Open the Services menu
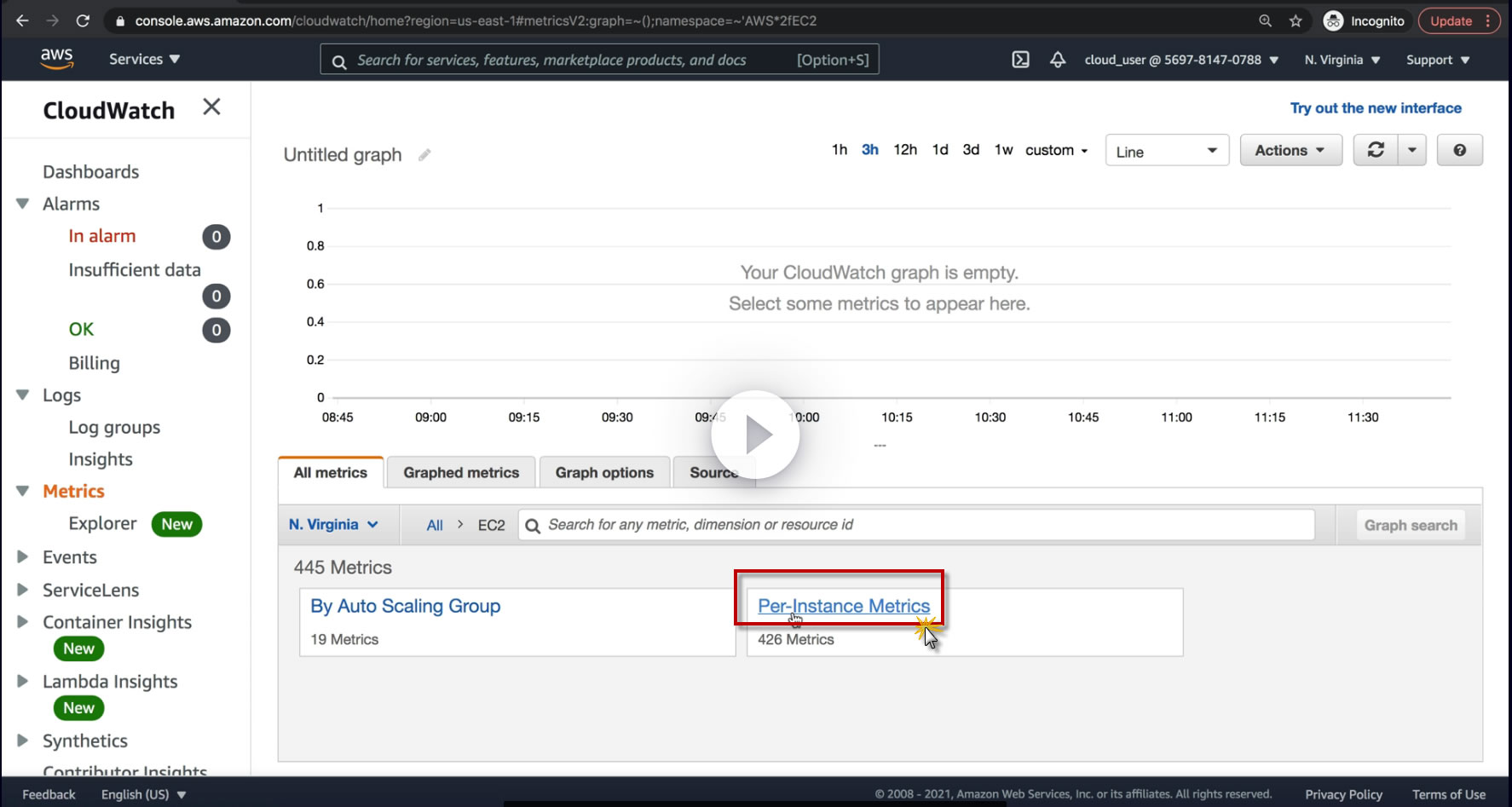 [x=144, y=59]
